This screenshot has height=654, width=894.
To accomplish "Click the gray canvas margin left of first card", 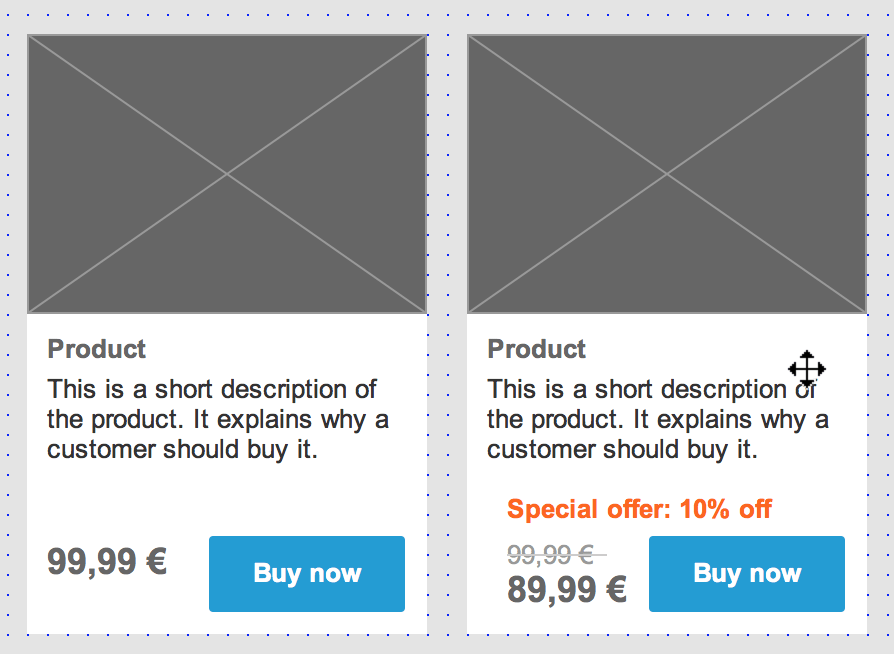I will 12,330.
